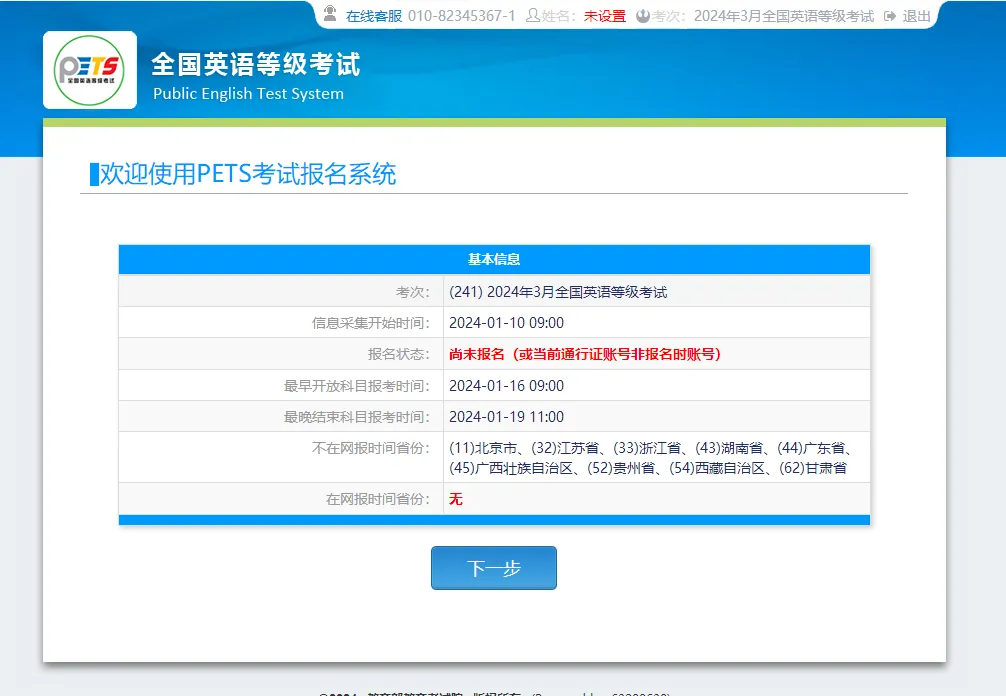Click the red 无 value
This screenshot has width=1006, height=696.
456,499
